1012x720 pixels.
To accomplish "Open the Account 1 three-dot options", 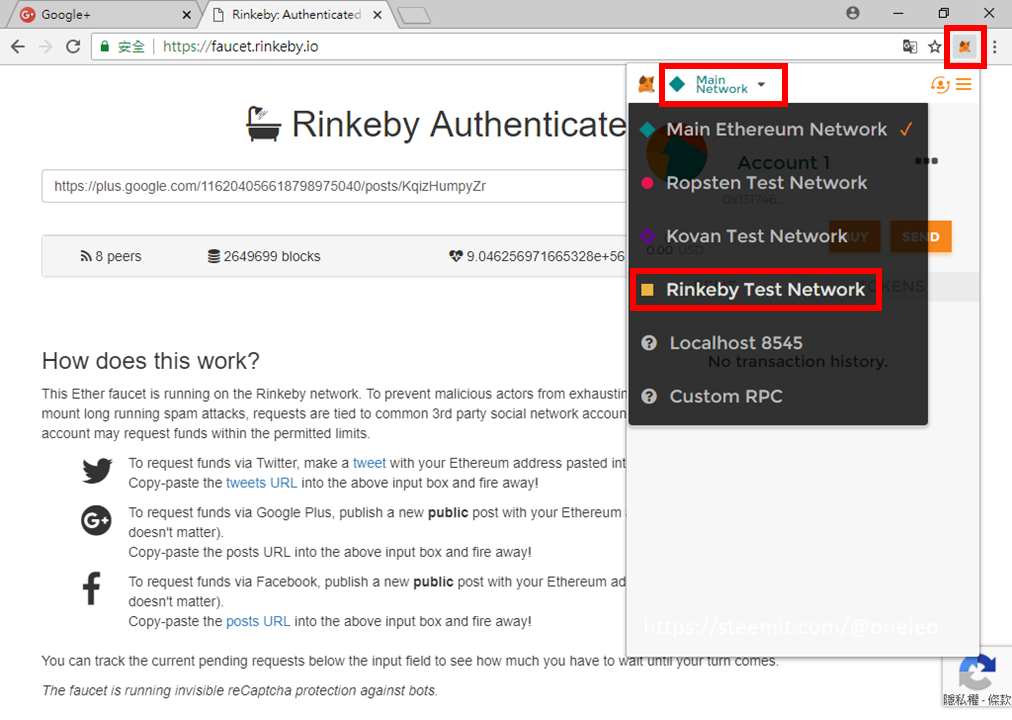I will 926,161.
